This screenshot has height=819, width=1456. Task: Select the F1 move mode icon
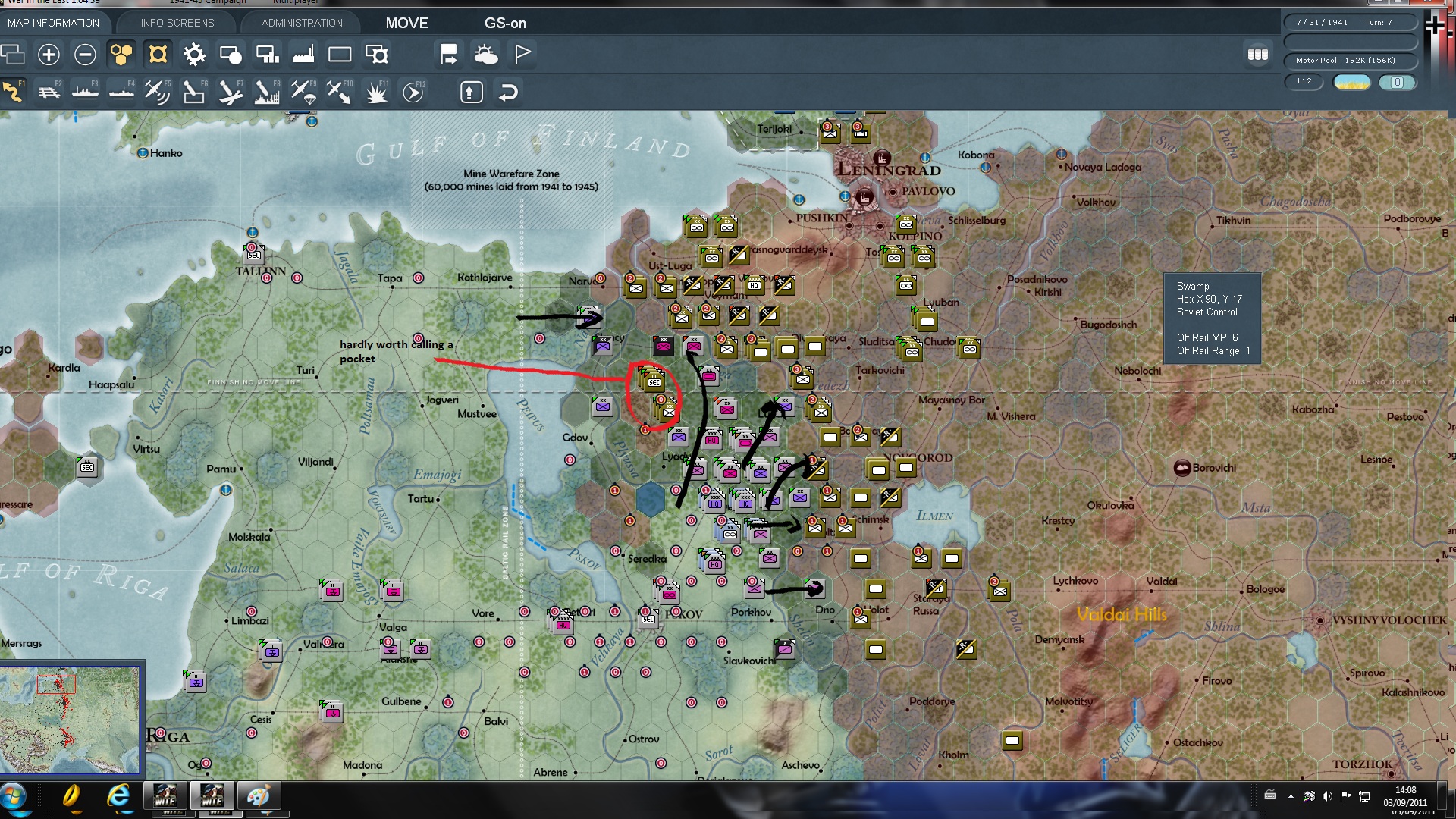point(13,93)
